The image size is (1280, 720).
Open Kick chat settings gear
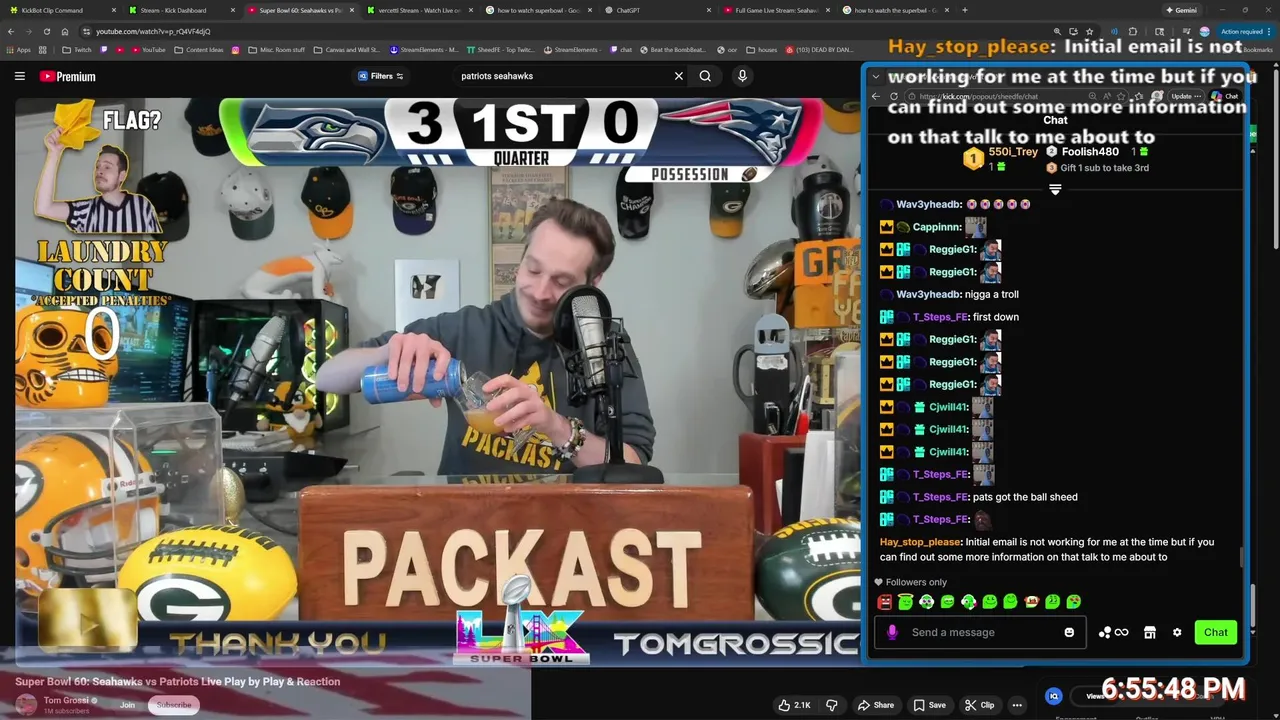[x=1177, y=632]
